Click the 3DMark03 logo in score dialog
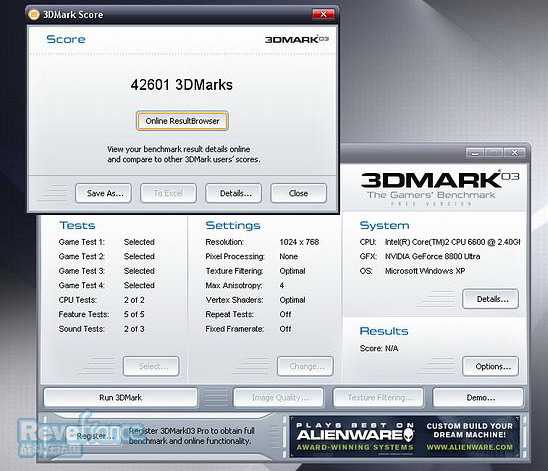The height and width of the screenshot is (471, 548). point(296,39)
